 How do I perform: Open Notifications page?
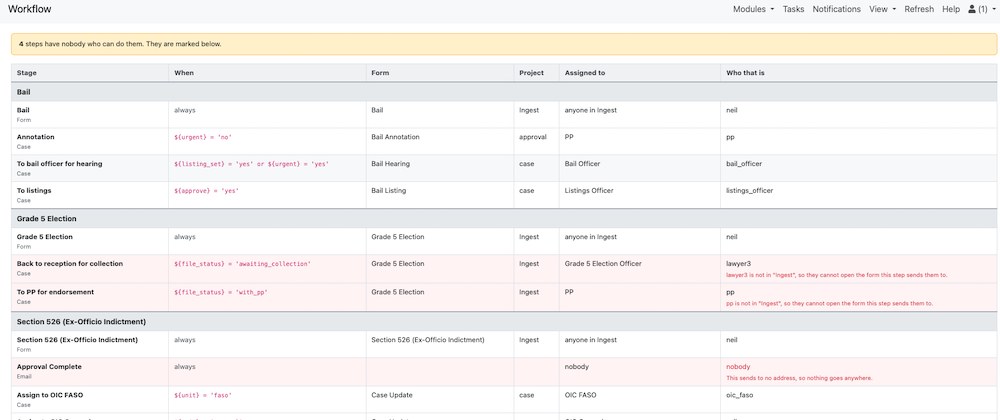click(x=836, y=9)
